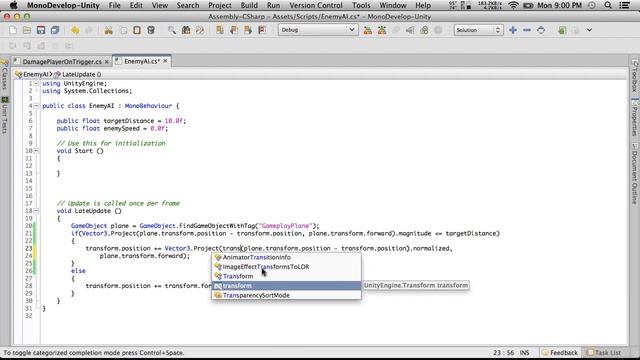Click the reset zoom icon after minus
Viewport: 640px width, 360px height.
pos(541,30)
